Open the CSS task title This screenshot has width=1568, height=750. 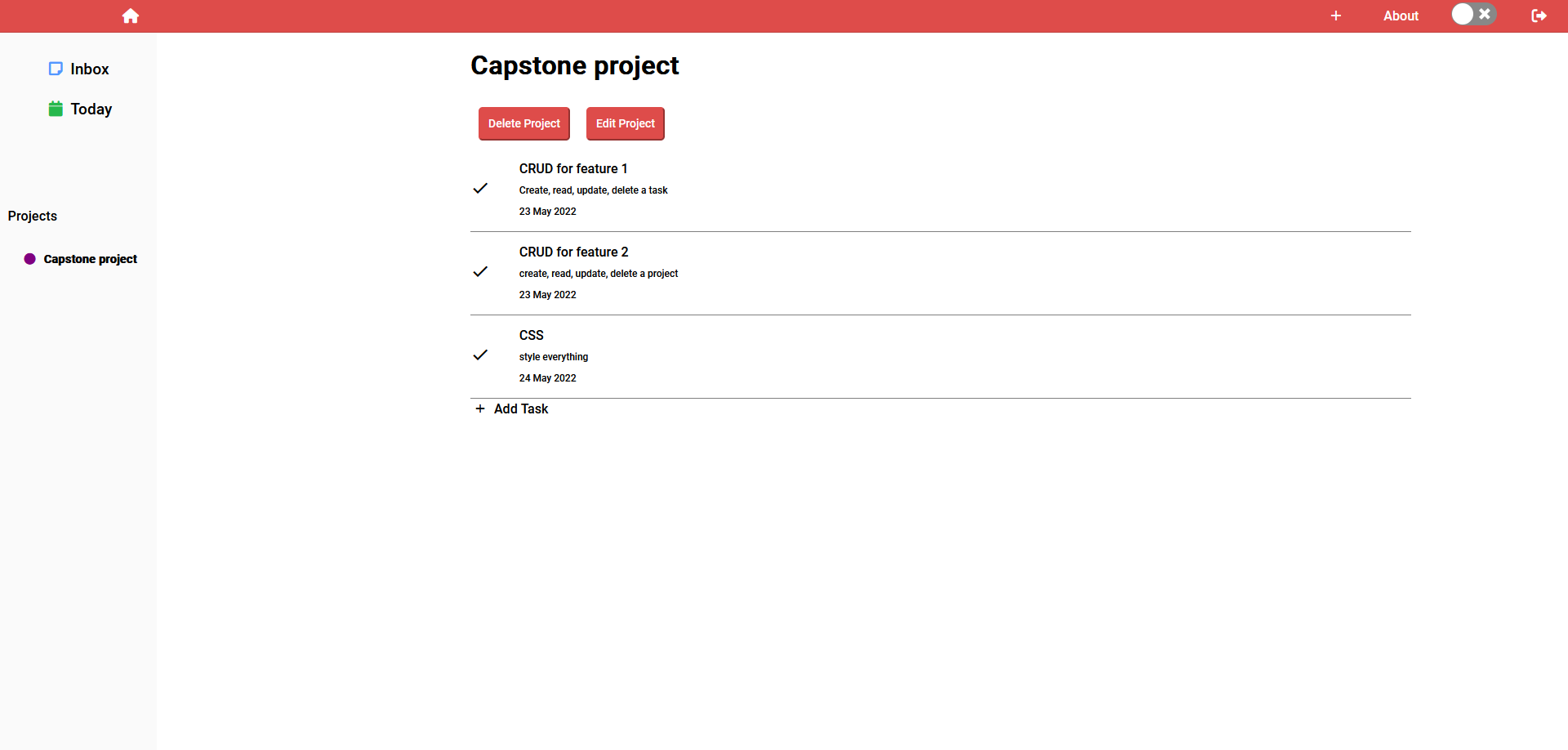pos(531,335)
